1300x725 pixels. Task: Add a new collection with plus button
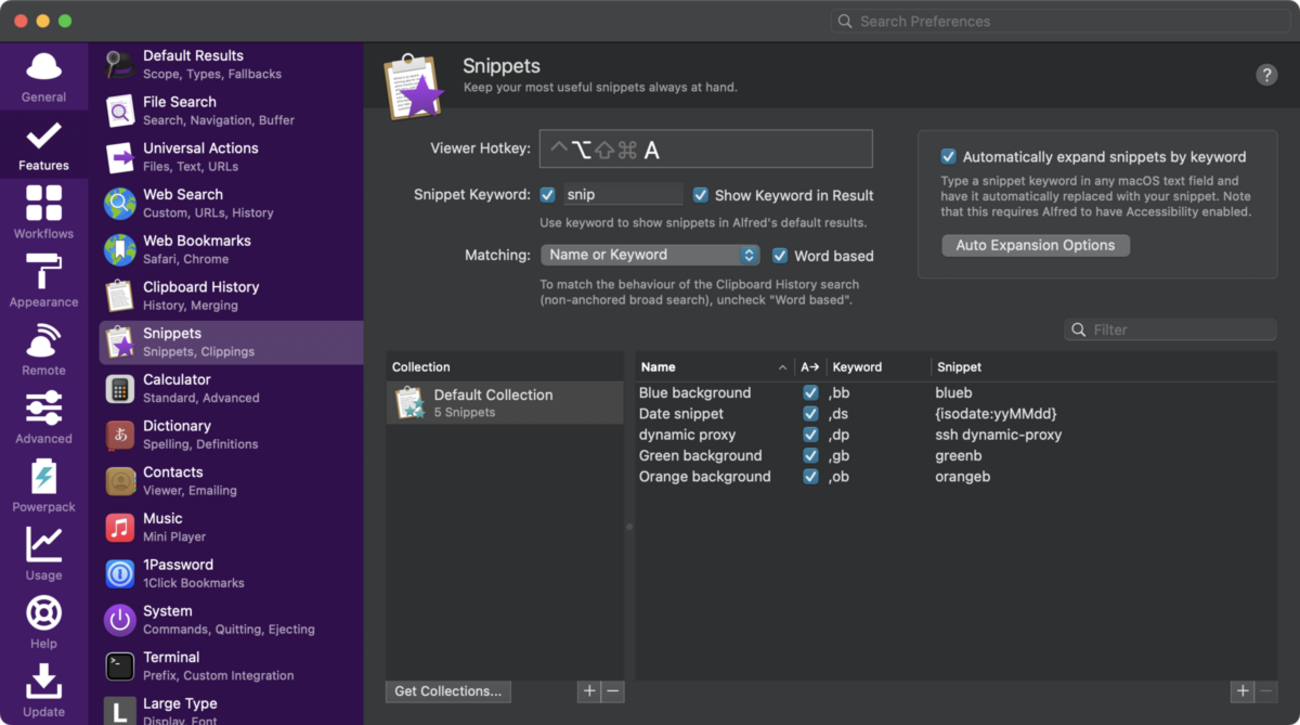pyautogui.click(x=589, y=691)
